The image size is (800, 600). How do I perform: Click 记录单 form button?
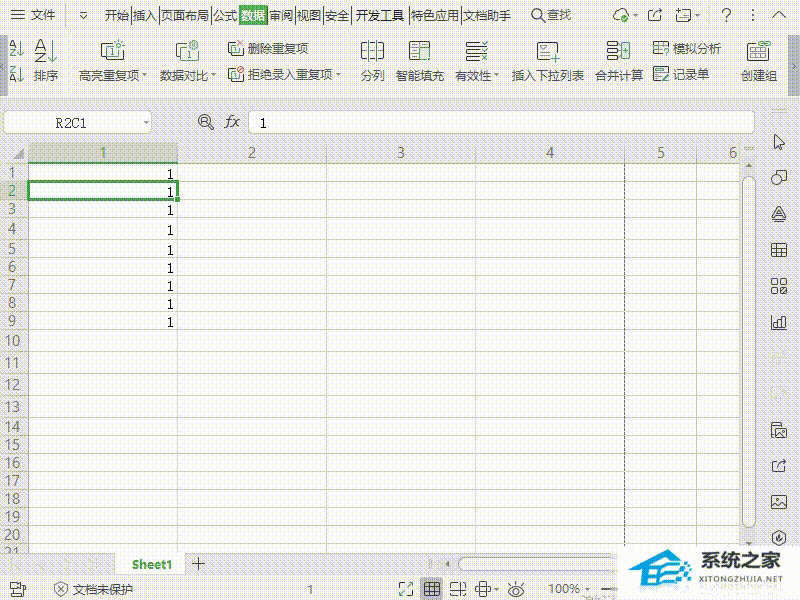coord(681,74)
